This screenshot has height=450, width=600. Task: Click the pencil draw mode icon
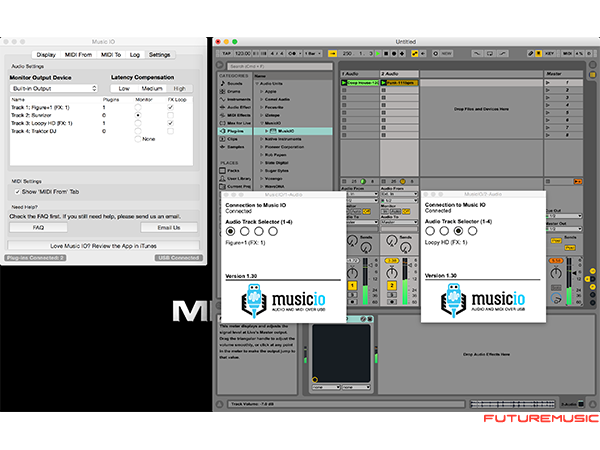click(530, 54)
